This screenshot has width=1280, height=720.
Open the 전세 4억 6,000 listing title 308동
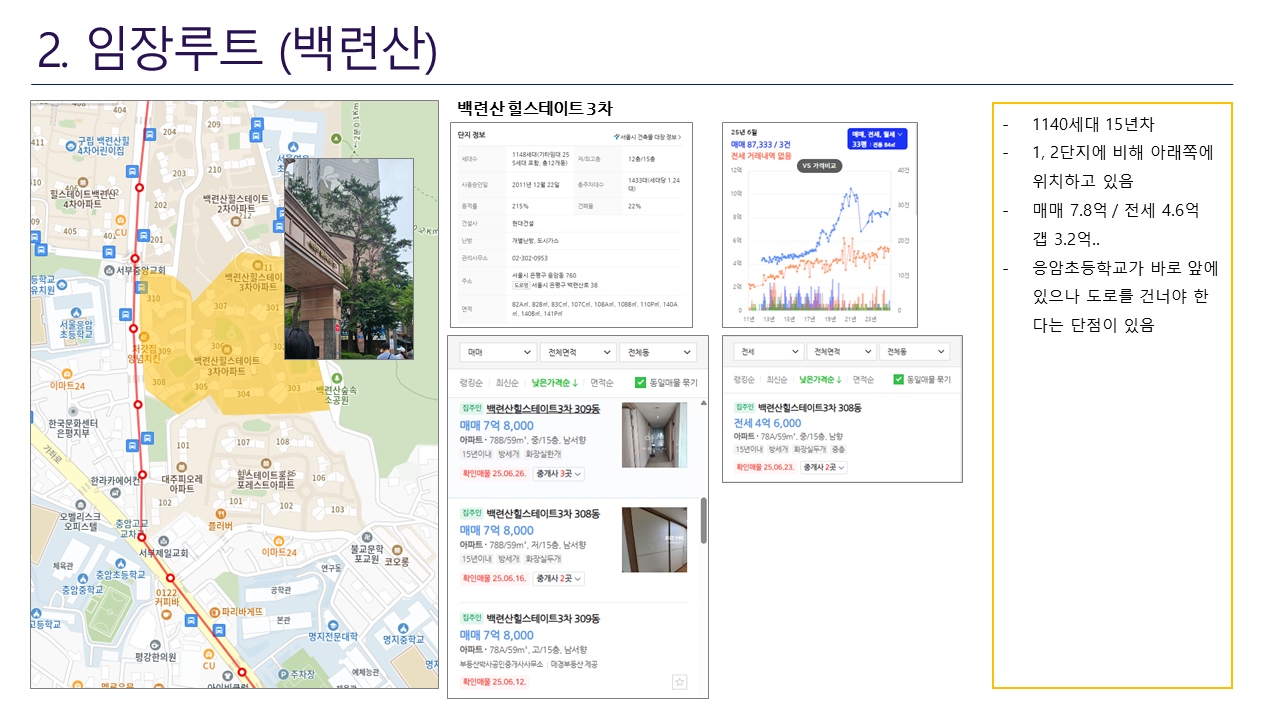pyautogui.click(x=809, y=408)
